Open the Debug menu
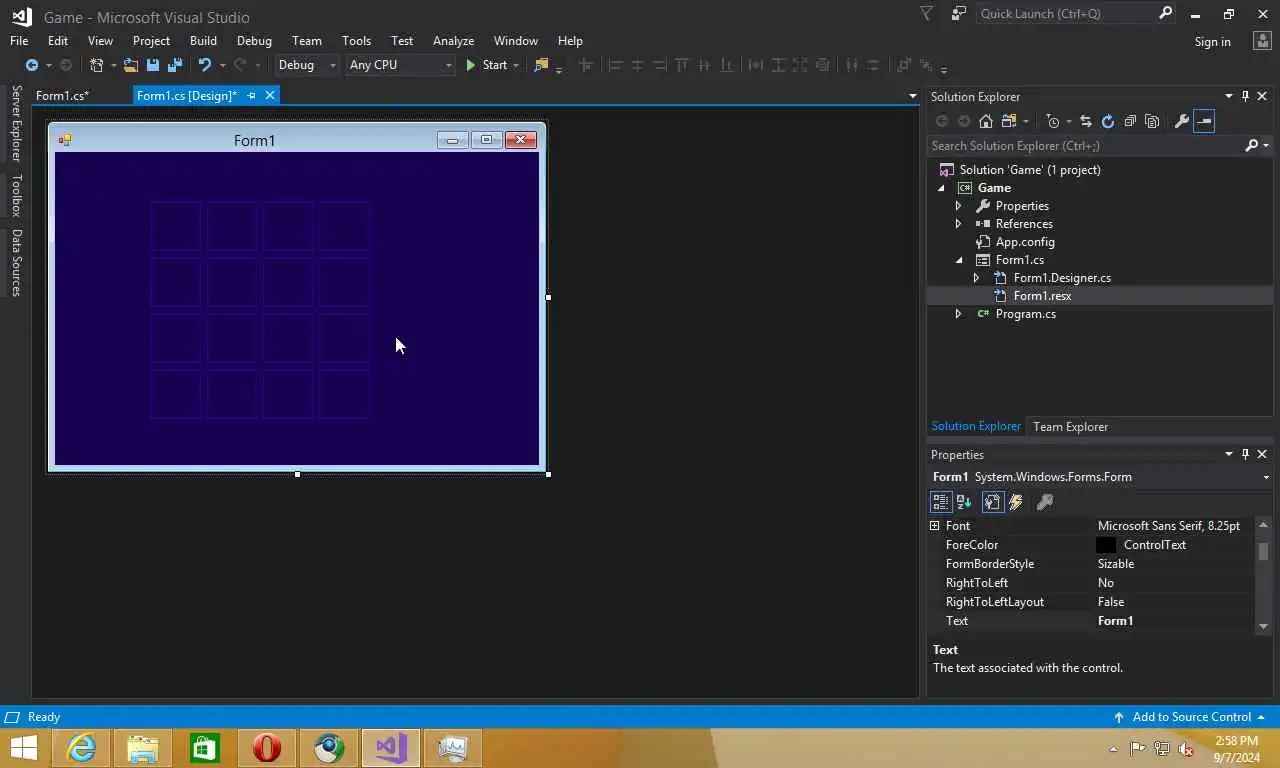The image size is (1280, 768). pyautogui.click(x=254, y=41)
